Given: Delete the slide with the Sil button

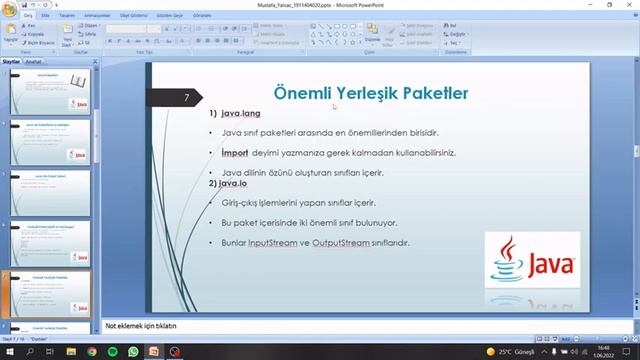Looking at the screenshot, I should (84, 42).
